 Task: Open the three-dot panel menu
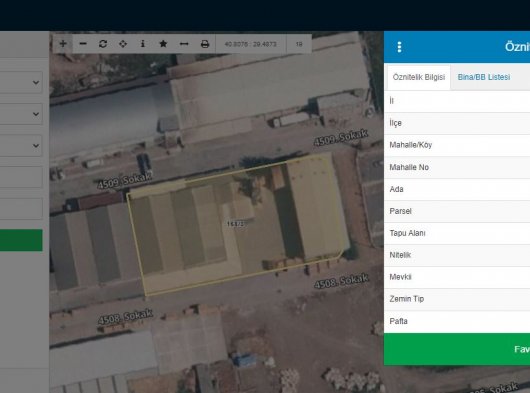coord(399,47)
